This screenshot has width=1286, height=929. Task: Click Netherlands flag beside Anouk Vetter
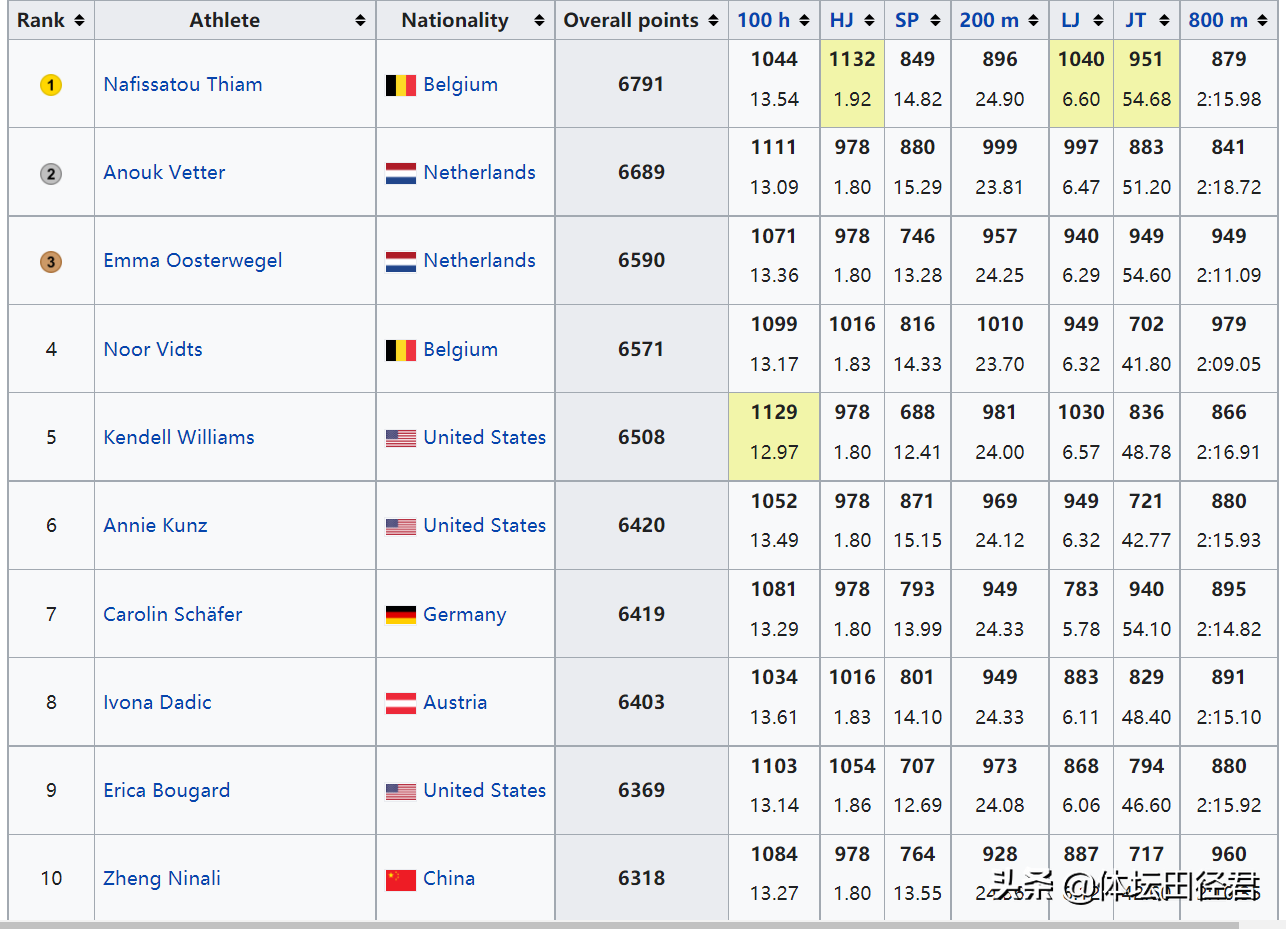click(x=401, y=173)
